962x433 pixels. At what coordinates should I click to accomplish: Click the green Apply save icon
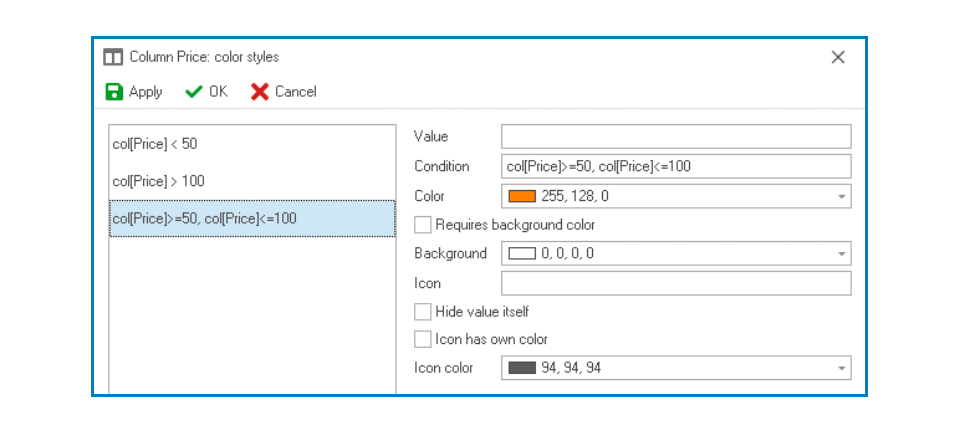[x=115, y=92]
